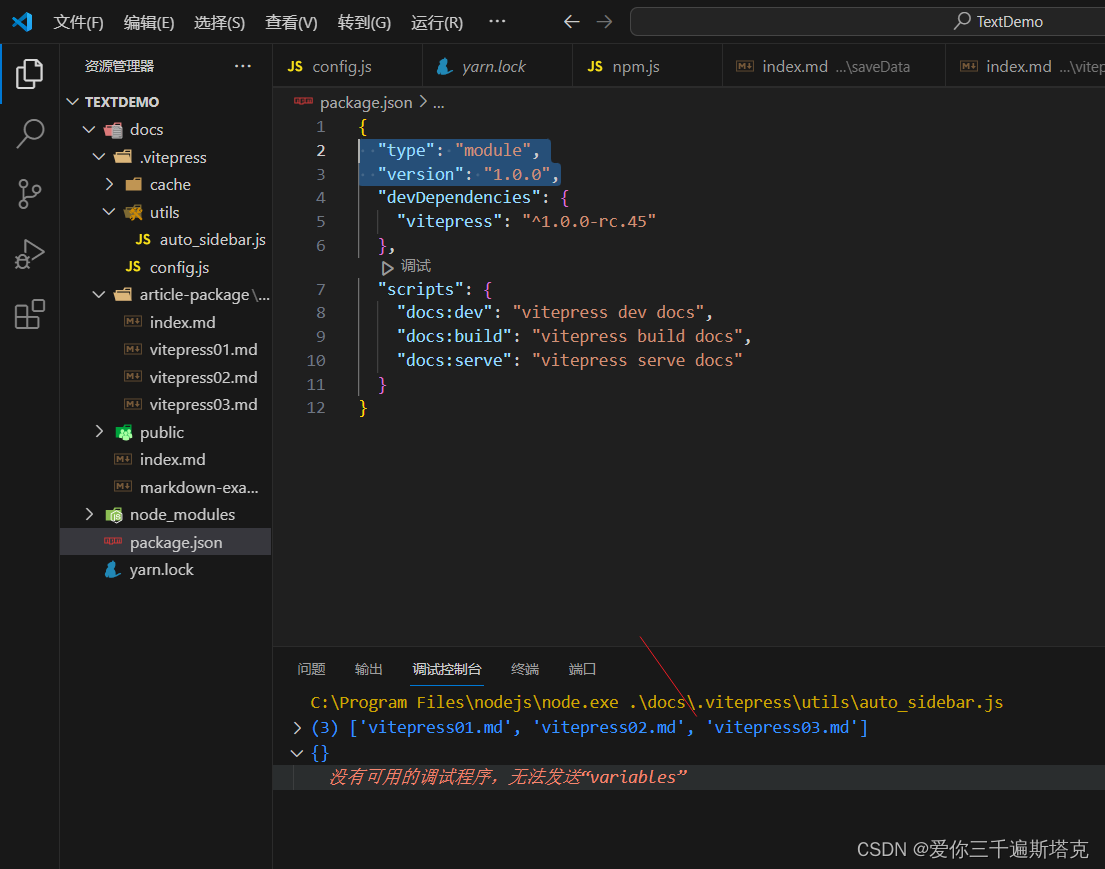Viewport: 1105px width, 869px height.
Task: Select the 输出 panel tab
Action: click(x=368, y=668)
